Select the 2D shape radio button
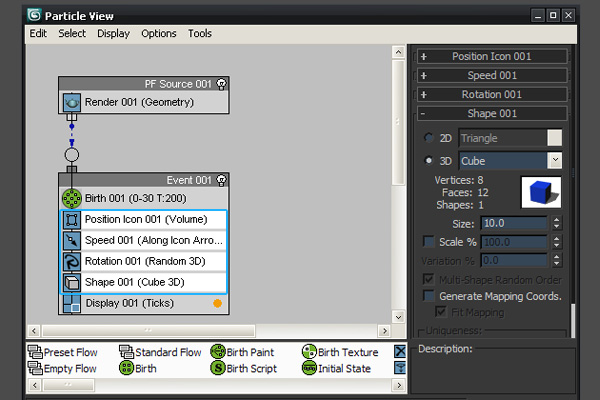The height and width of the screenshot is (400, 600). pyautogui.click(x=430, y=138)
